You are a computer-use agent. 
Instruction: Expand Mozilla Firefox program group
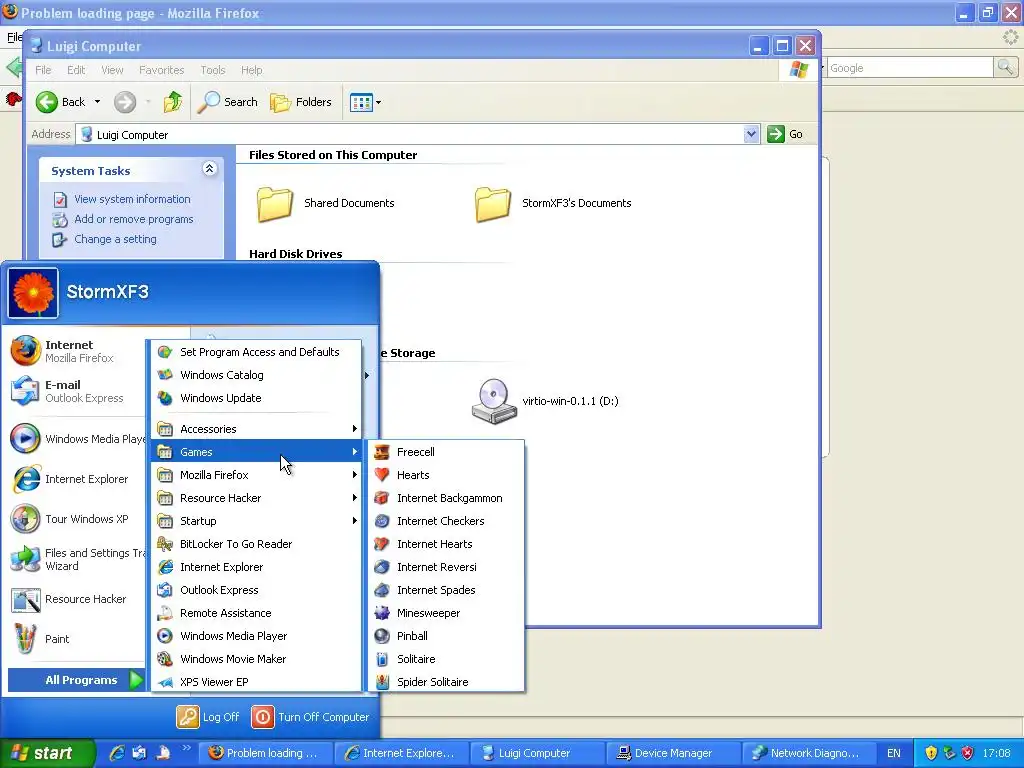click(257, 475)
